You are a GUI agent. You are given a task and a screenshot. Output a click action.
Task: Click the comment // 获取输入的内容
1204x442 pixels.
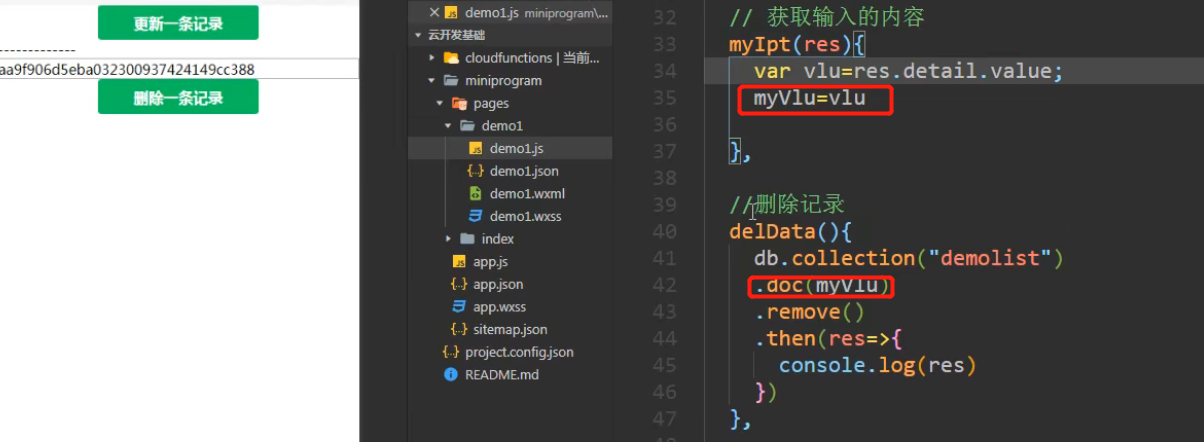(827, 18)
